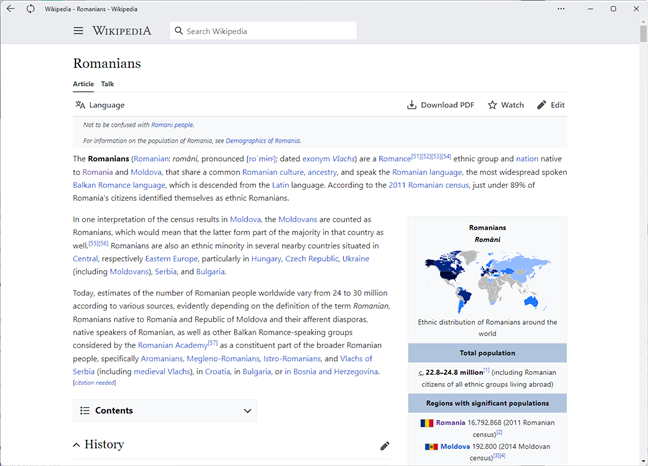The width and height of the screenshot is (648, 466).
Task: Click the Total population heading
Action: pos(487,353)
